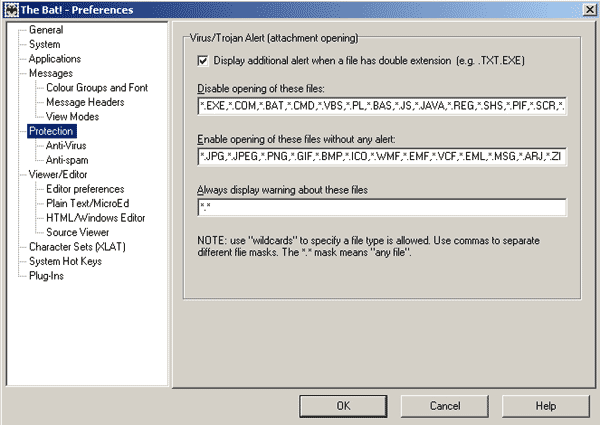Select Colour Groups and Font

coord(97,88)
